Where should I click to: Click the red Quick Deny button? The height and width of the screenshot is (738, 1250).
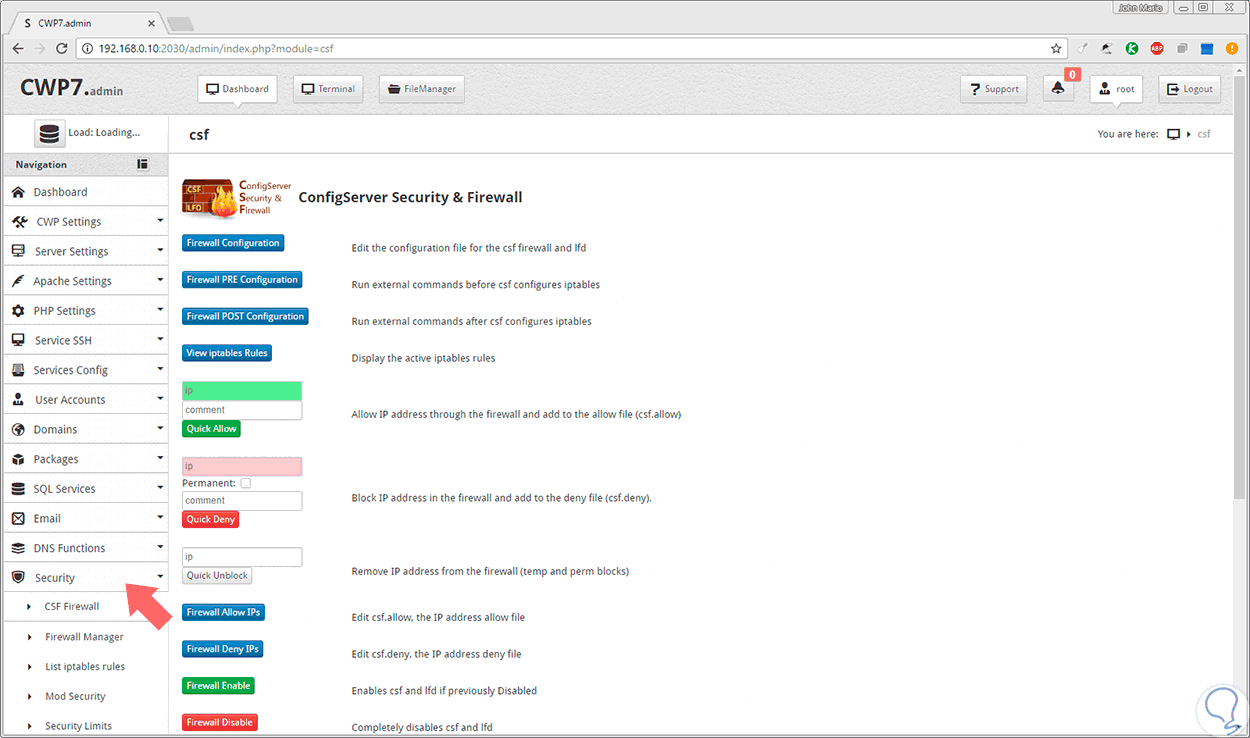coord(211,519)
